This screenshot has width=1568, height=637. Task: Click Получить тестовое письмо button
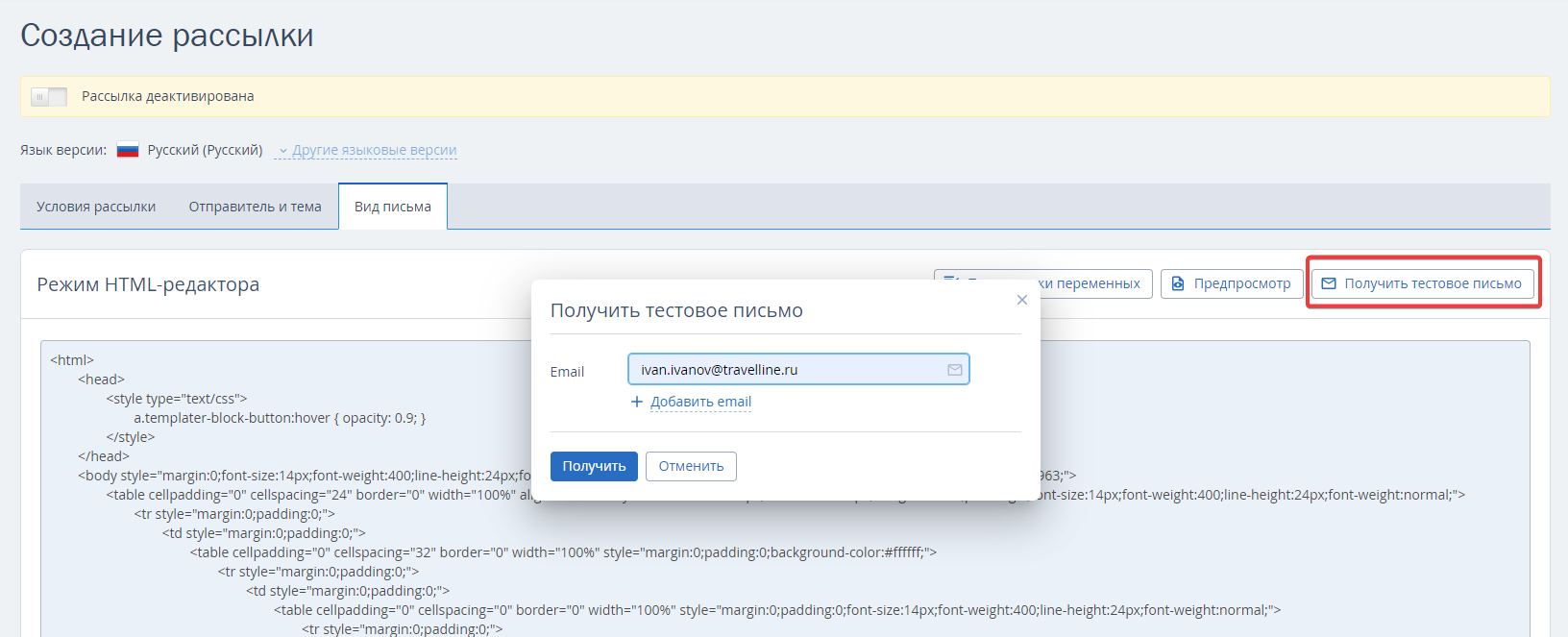click(x=1423, y=283)
